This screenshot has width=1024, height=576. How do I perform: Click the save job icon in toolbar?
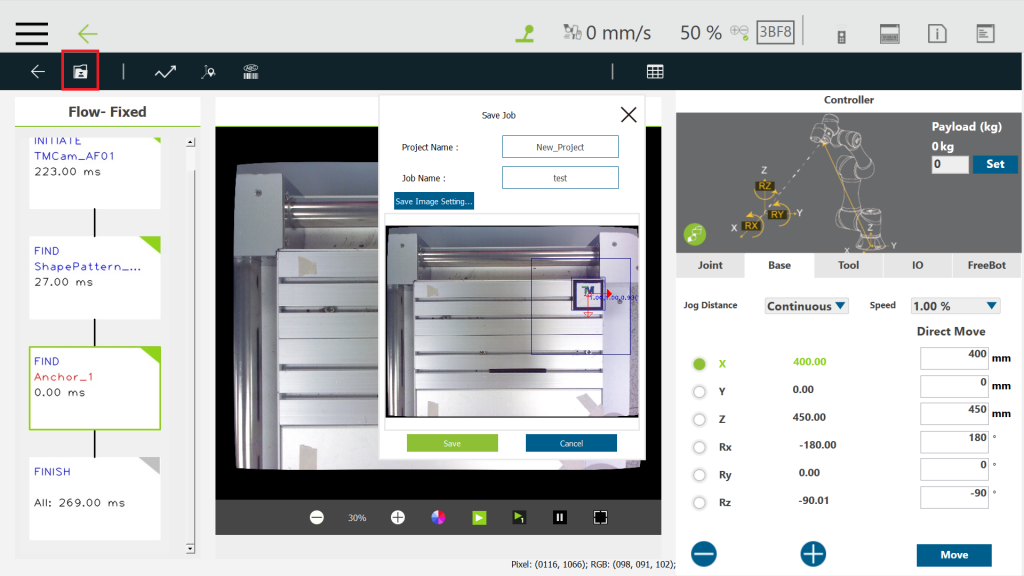coord(80,72)
